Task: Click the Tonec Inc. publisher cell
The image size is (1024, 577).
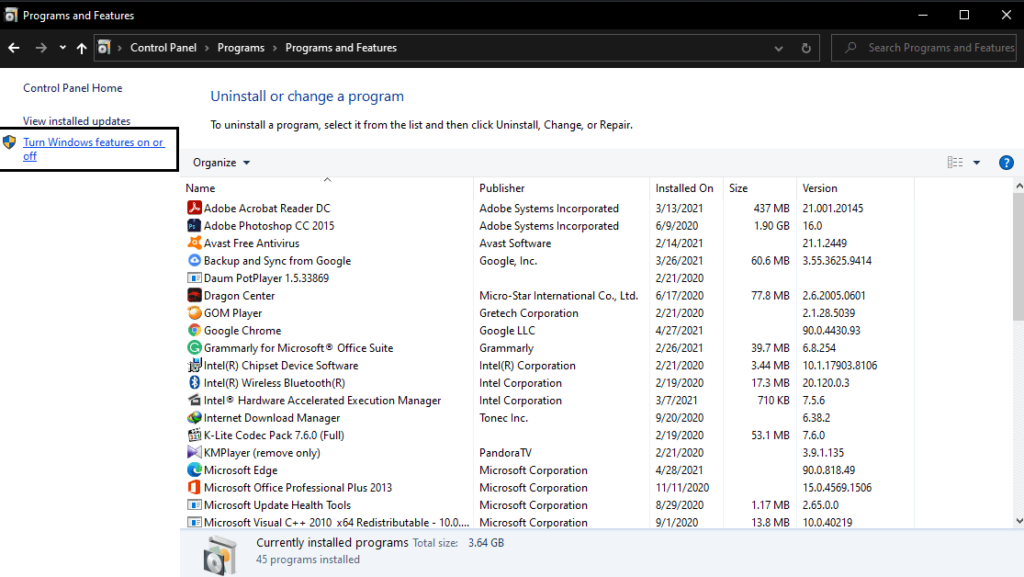Action: pyautogui.click(x=504, y=418)
